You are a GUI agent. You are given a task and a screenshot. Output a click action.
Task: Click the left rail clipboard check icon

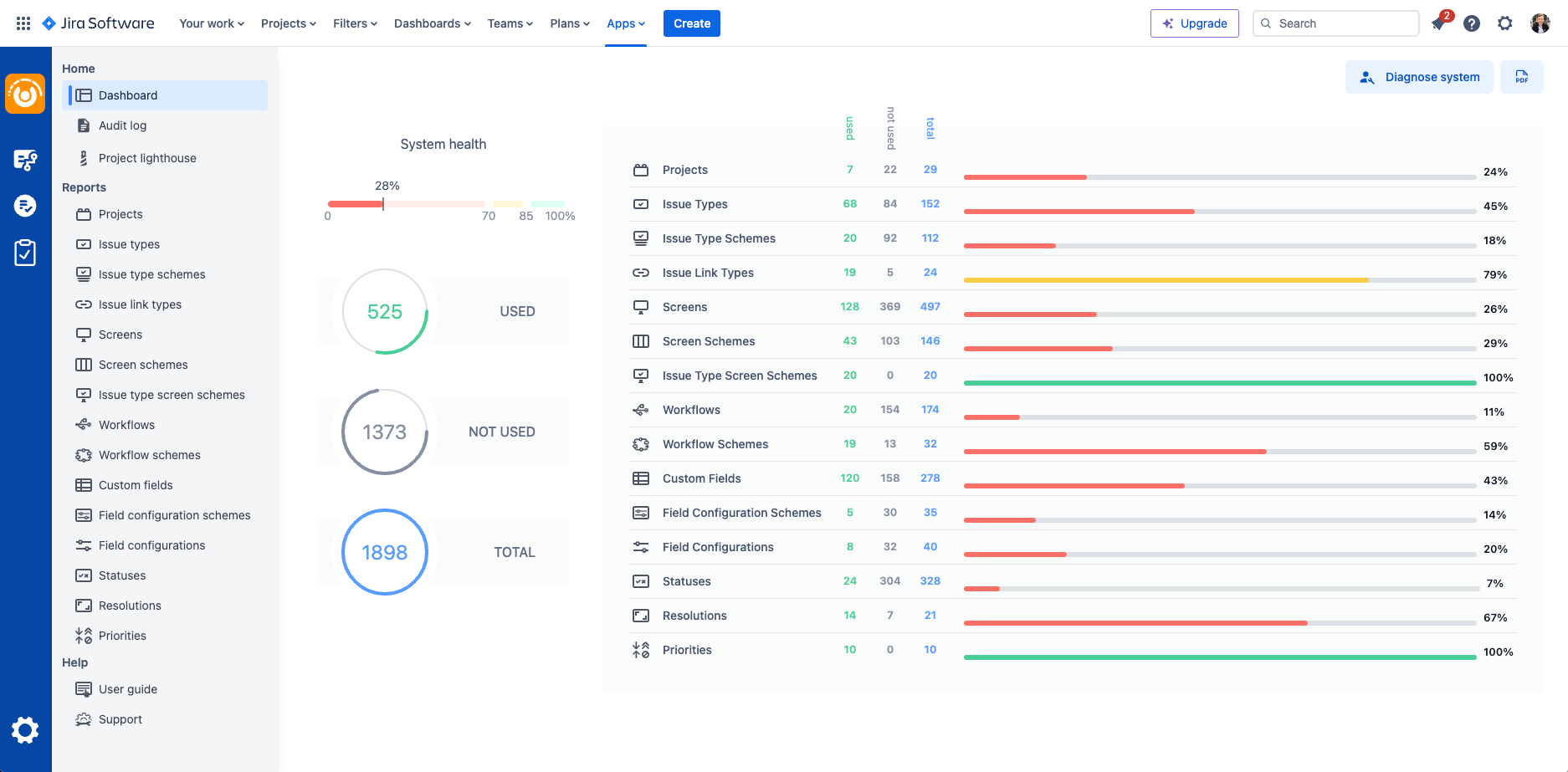pos(25,253)
